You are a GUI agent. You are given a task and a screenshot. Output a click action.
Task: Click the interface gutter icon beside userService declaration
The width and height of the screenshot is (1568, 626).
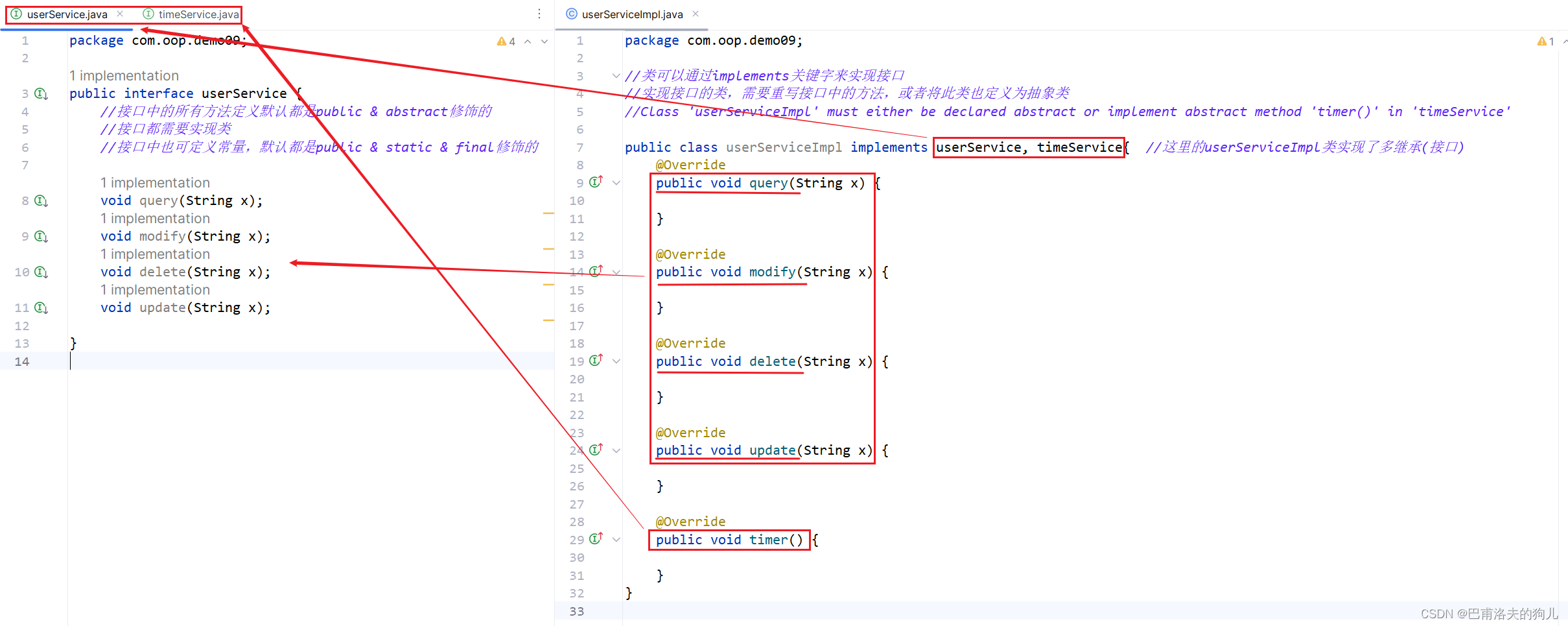click(x=41, y=93)
